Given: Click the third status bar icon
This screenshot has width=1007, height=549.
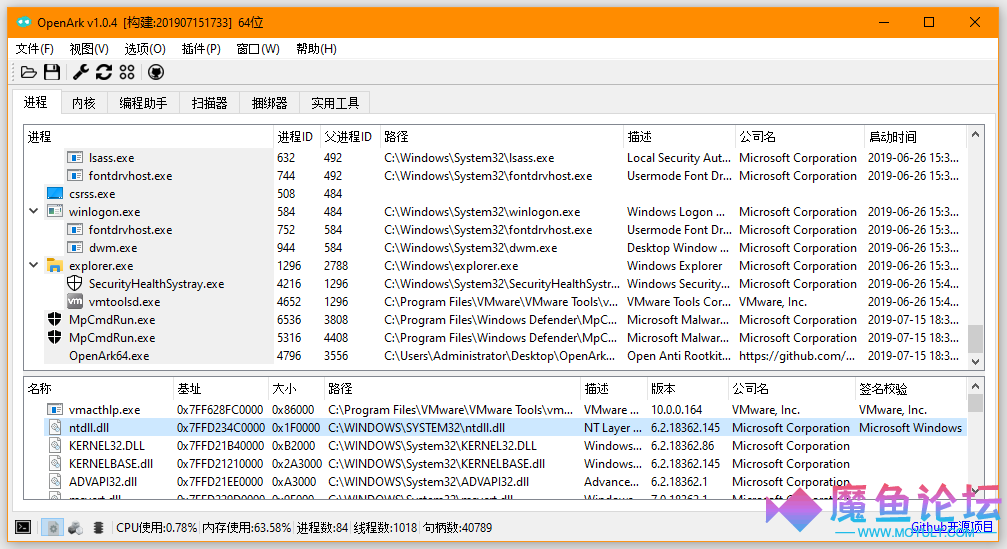Looking at the screenshot, I should (76, 528).
